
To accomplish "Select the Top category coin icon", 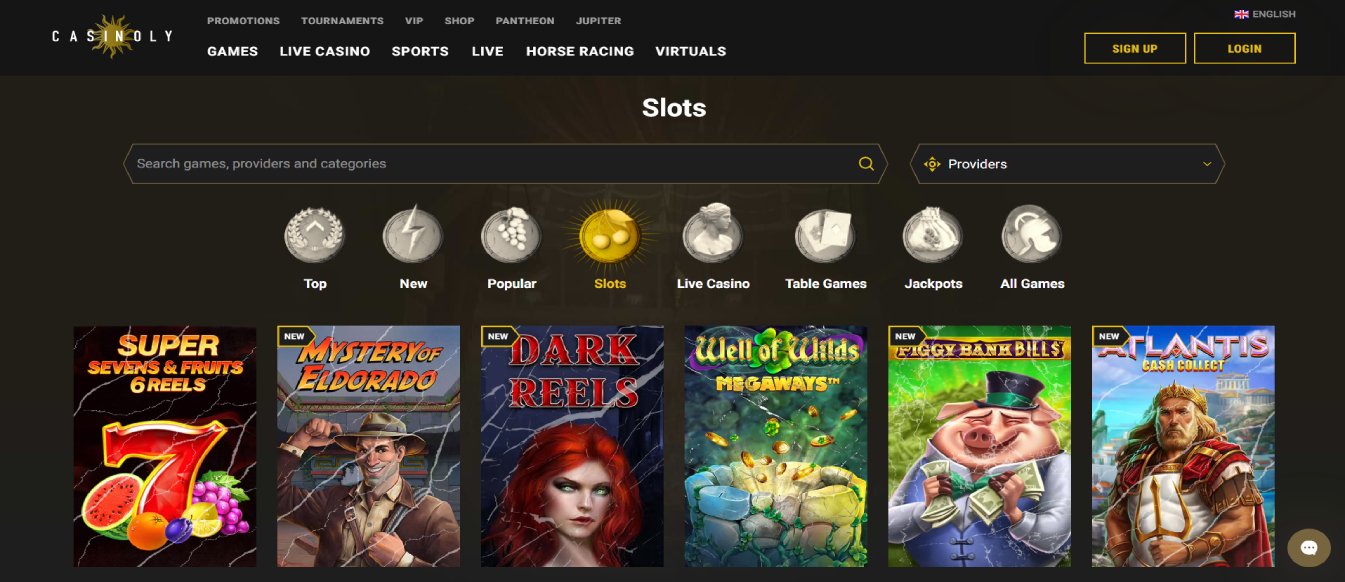I will (x=314, y=236).
